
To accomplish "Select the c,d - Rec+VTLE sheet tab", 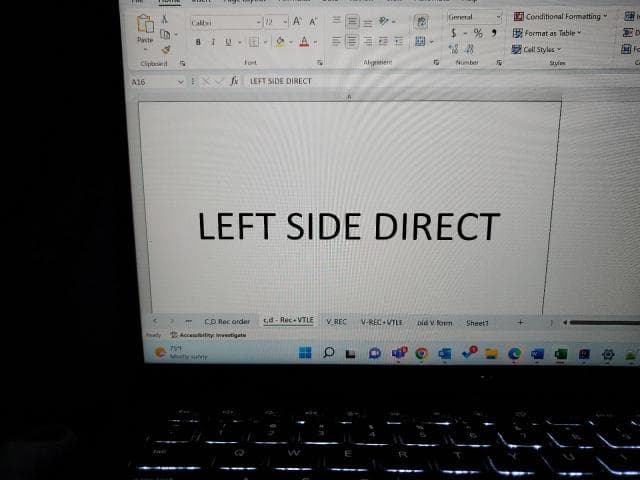I will pos(289,320).
